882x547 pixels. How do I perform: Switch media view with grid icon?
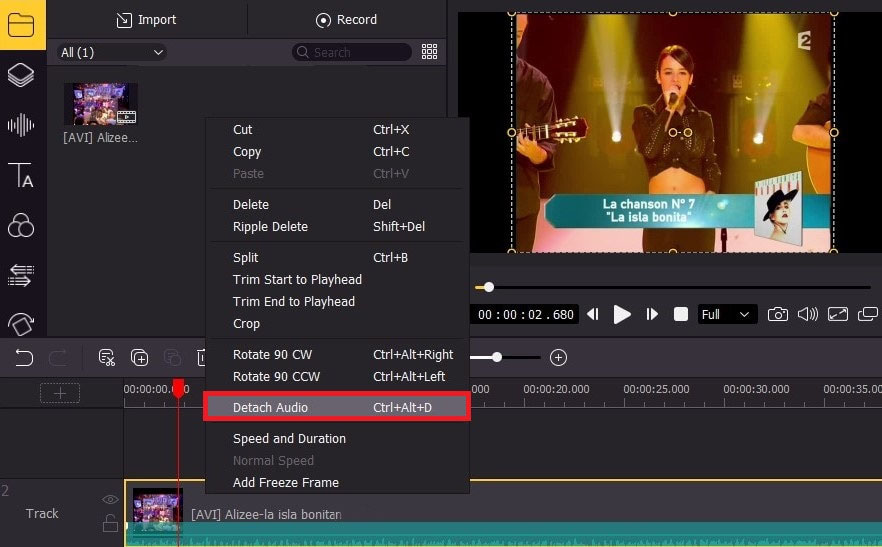point(429,52)
